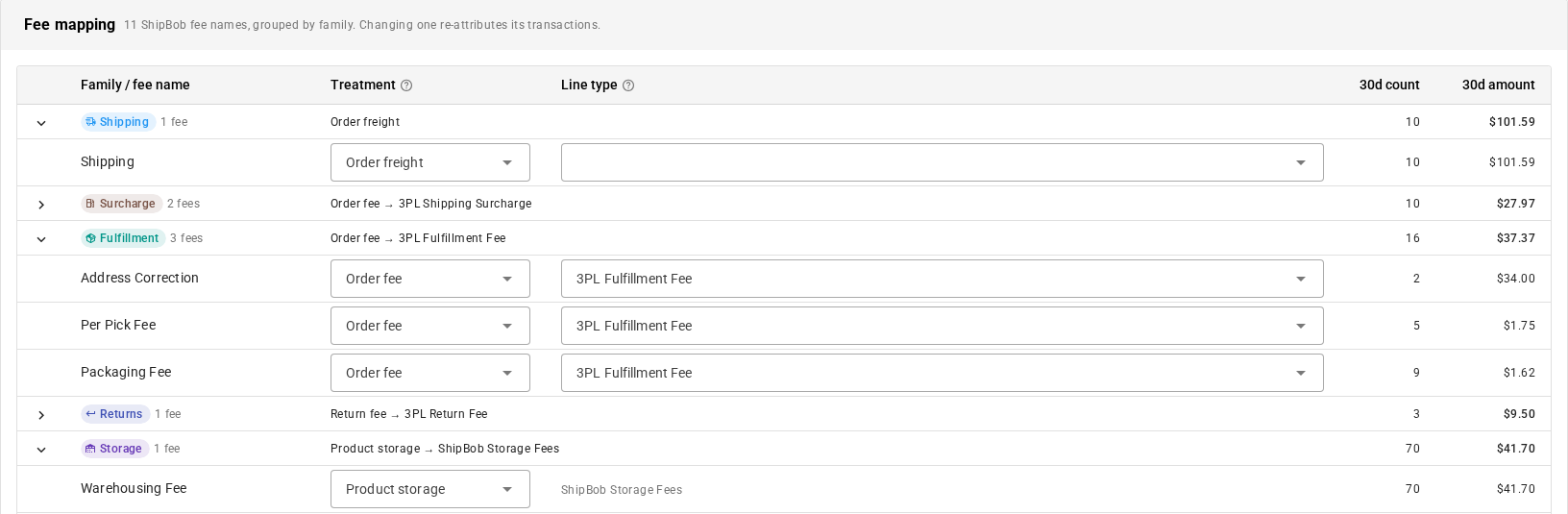
Task: Click the Treatment column header
Action: pyautogui.click(x=363, y=85)
